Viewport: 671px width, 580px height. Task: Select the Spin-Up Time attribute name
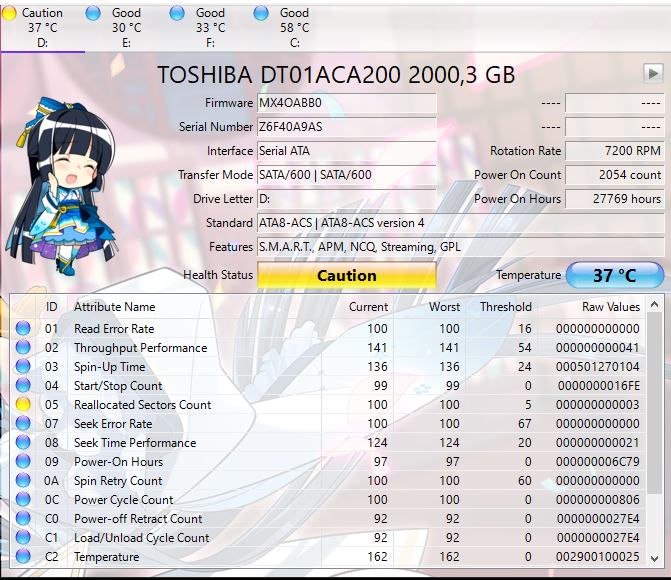pyautogui.click(x=110, y=367)
